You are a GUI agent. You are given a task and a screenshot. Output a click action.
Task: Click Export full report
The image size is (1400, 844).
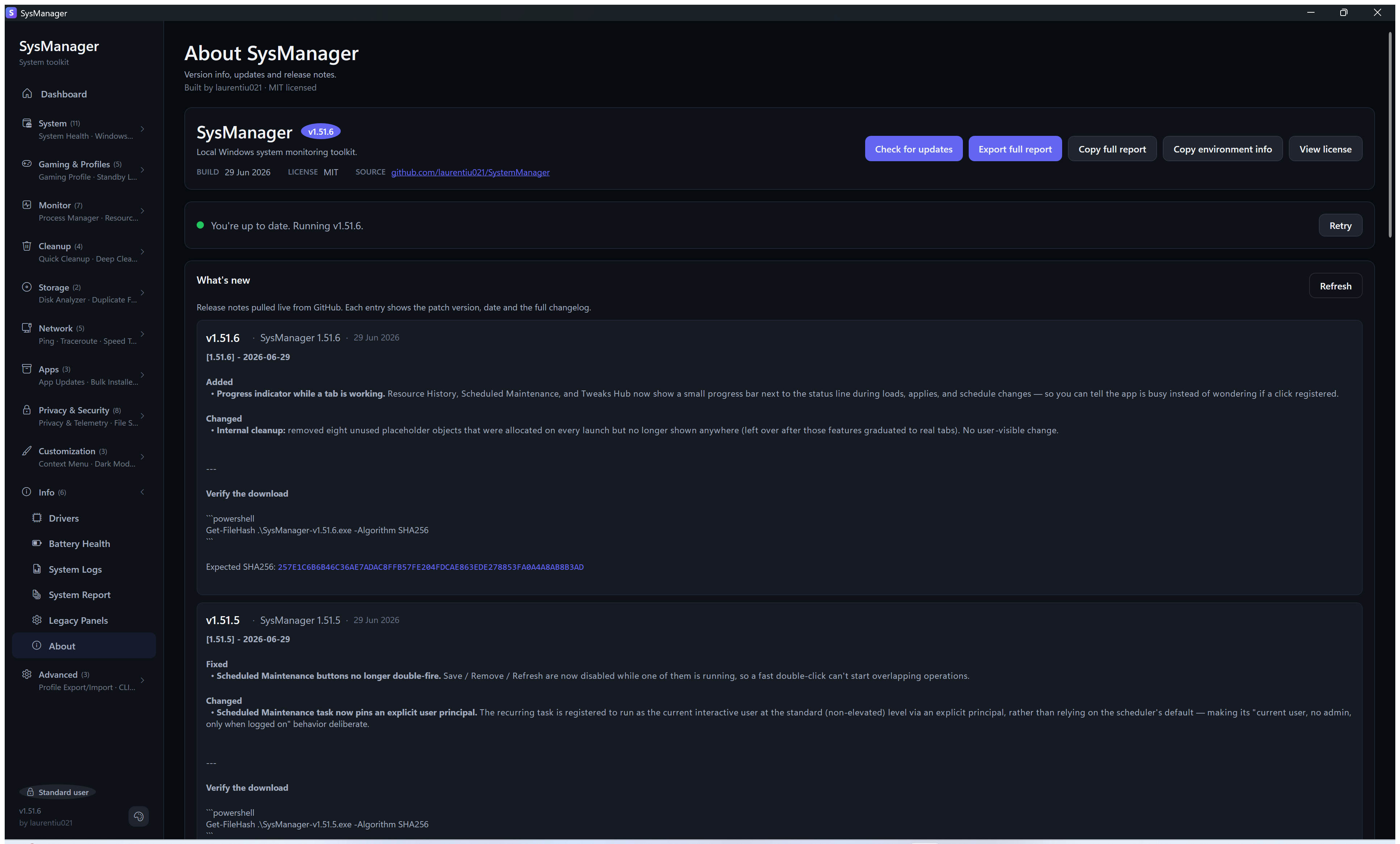[x=1015, y=149]
